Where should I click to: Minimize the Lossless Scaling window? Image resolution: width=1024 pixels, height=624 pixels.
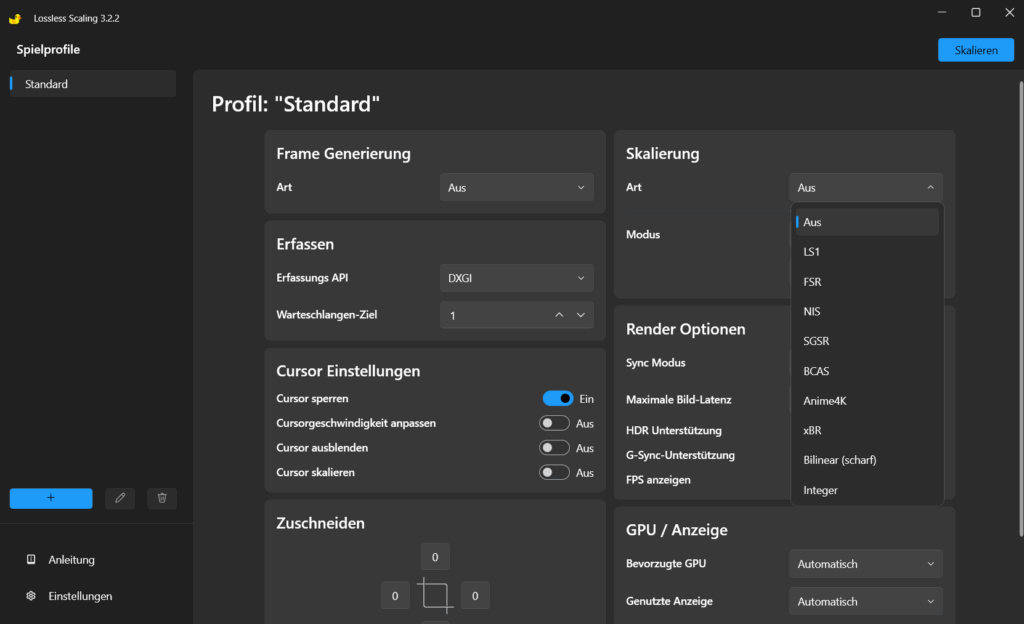[942, 12]
